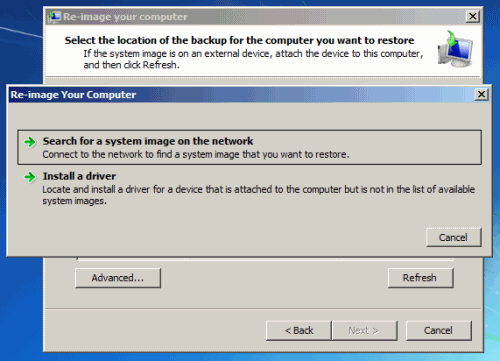This screenshot has height=361, width=500.
Task: Click the 'Connect to the network to find' description
Action: [196, 155]
